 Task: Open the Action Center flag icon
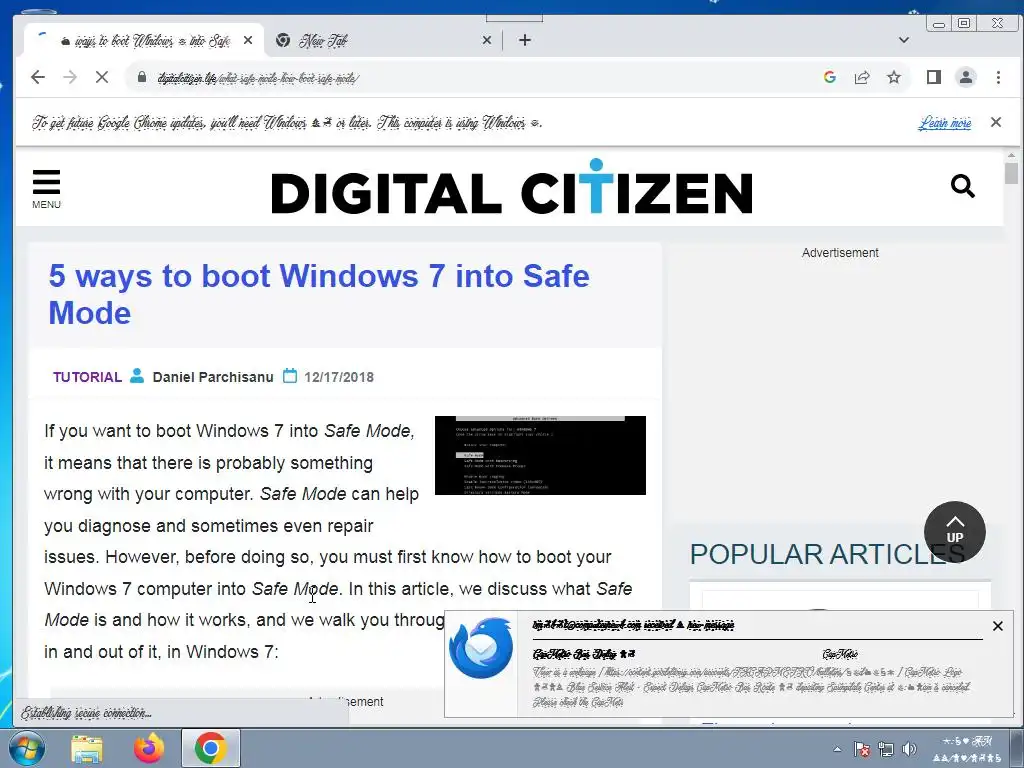[861, 749]
